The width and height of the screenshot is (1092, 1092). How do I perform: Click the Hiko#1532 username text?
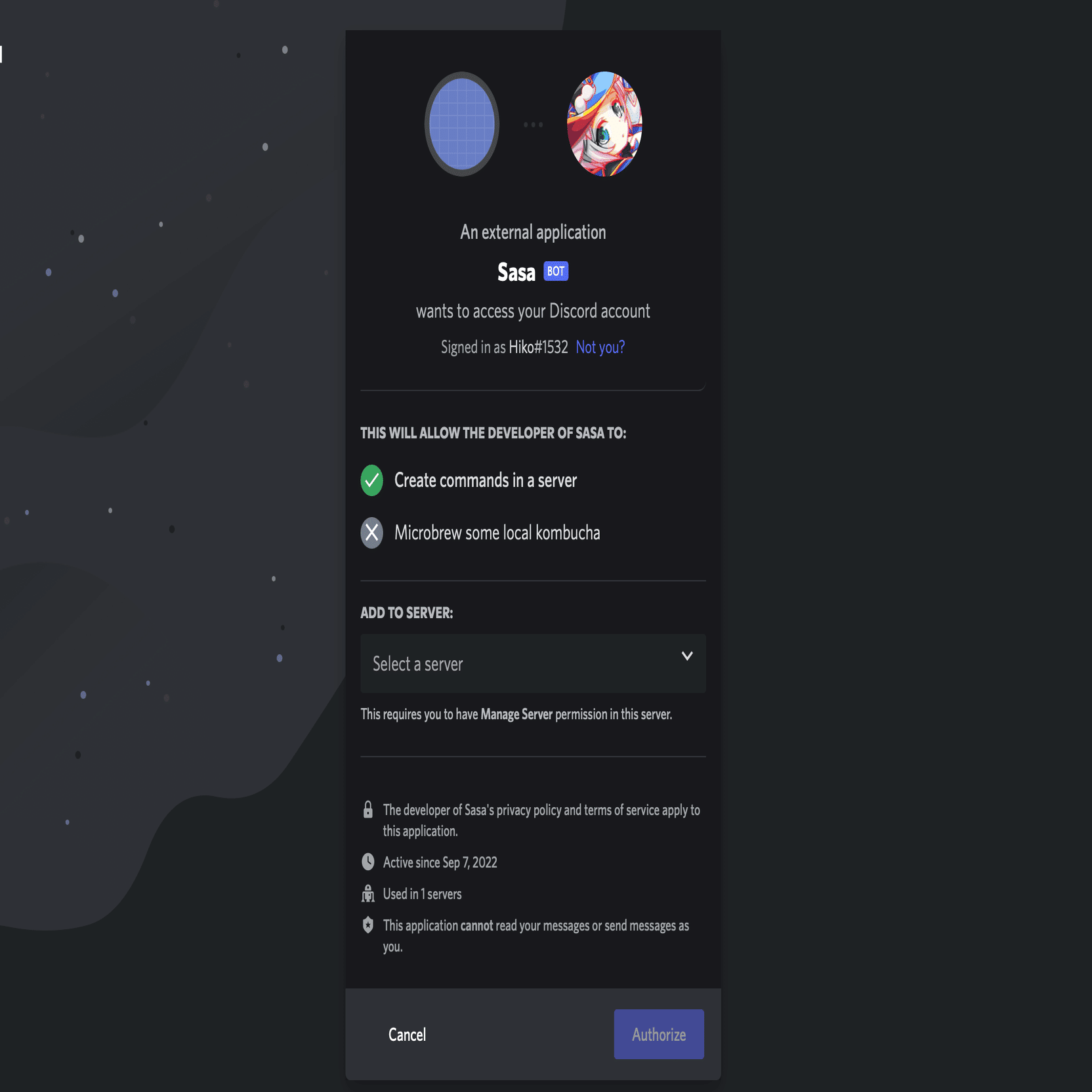pyautogui.click(x=538, y=347)
